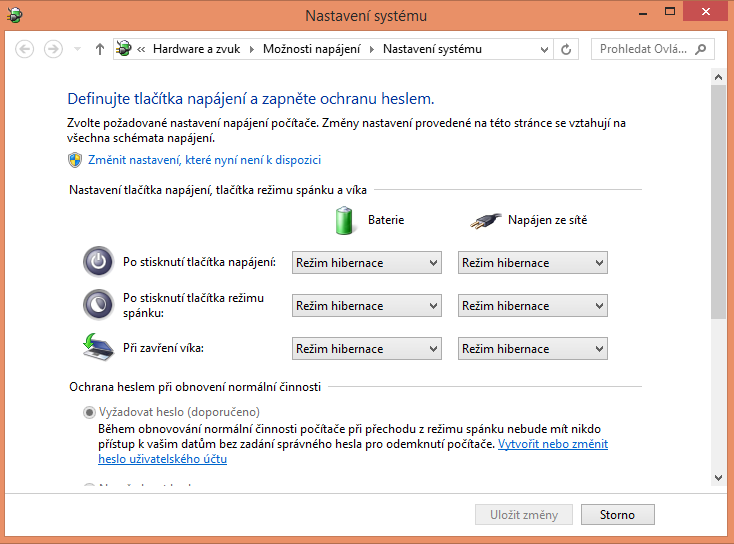Viewport: 734px width, 544px height.
Task: Open the Battery dropdown for the power button
Action: pos(367,263)
